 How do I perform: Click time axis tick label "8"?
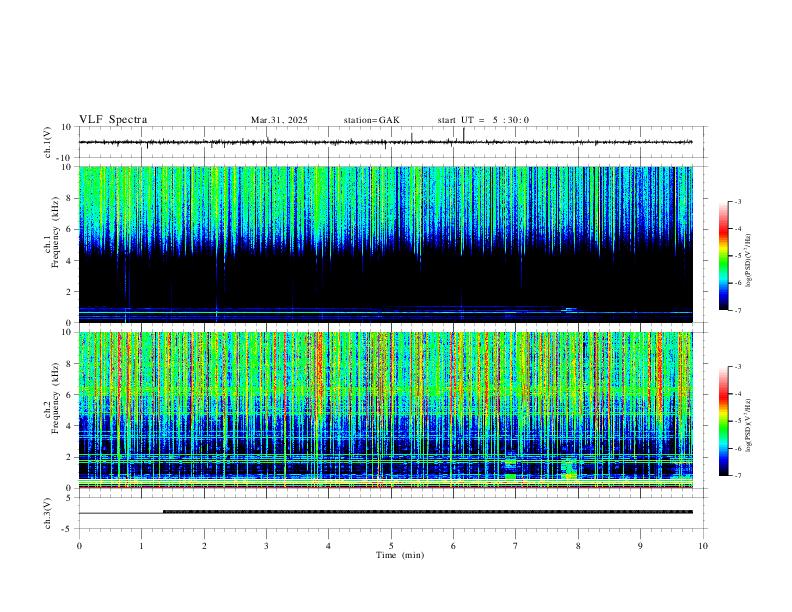pyautogui.click(x=578, y=546)
